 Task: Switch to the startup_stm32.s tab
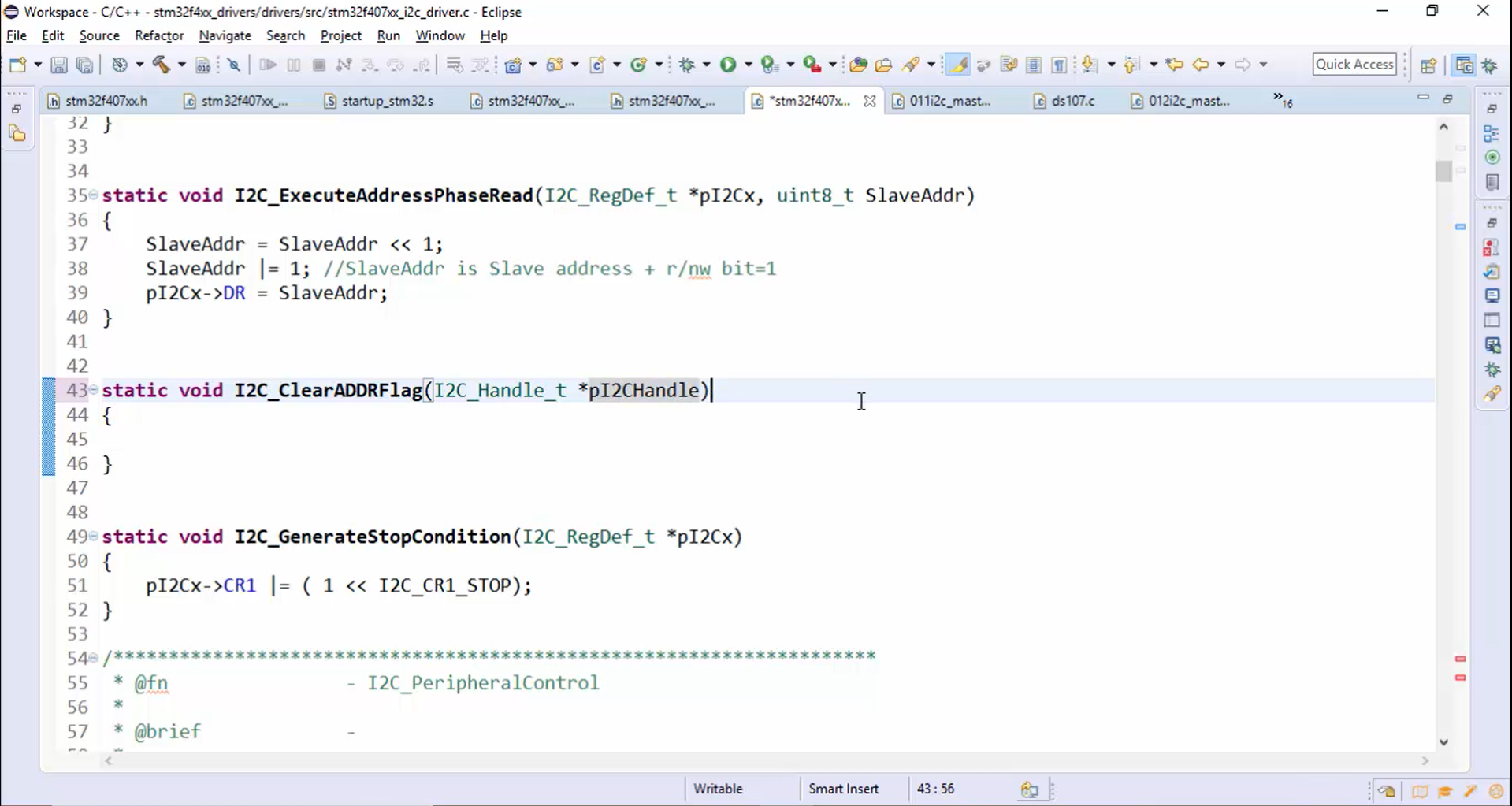(x=379, y=101)
